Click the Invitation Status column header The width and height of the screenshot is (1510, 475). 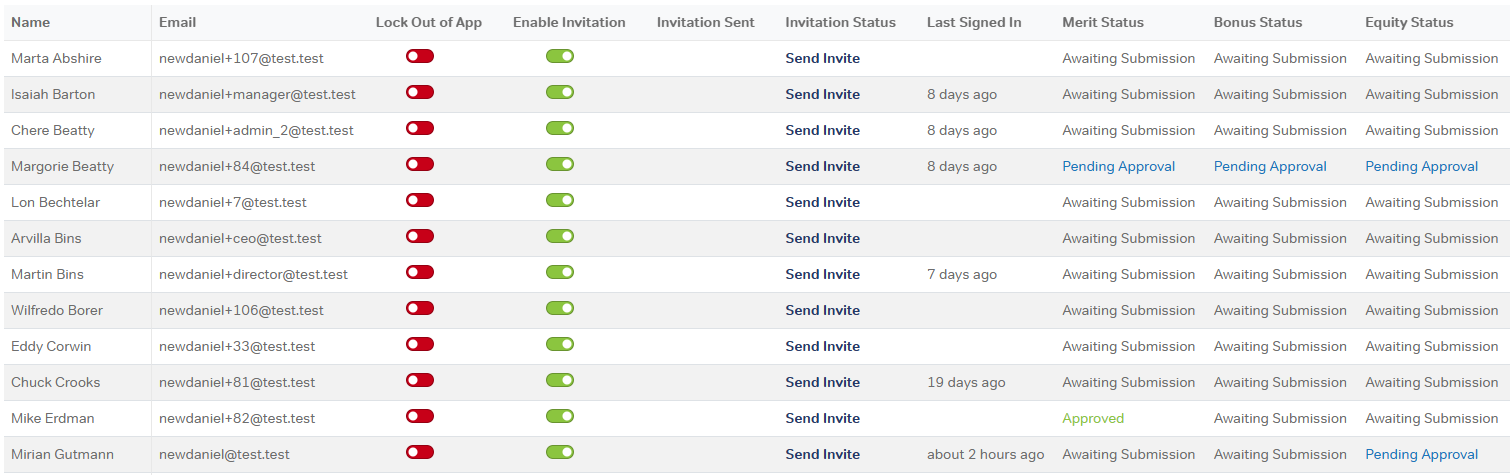pos(840,23)
